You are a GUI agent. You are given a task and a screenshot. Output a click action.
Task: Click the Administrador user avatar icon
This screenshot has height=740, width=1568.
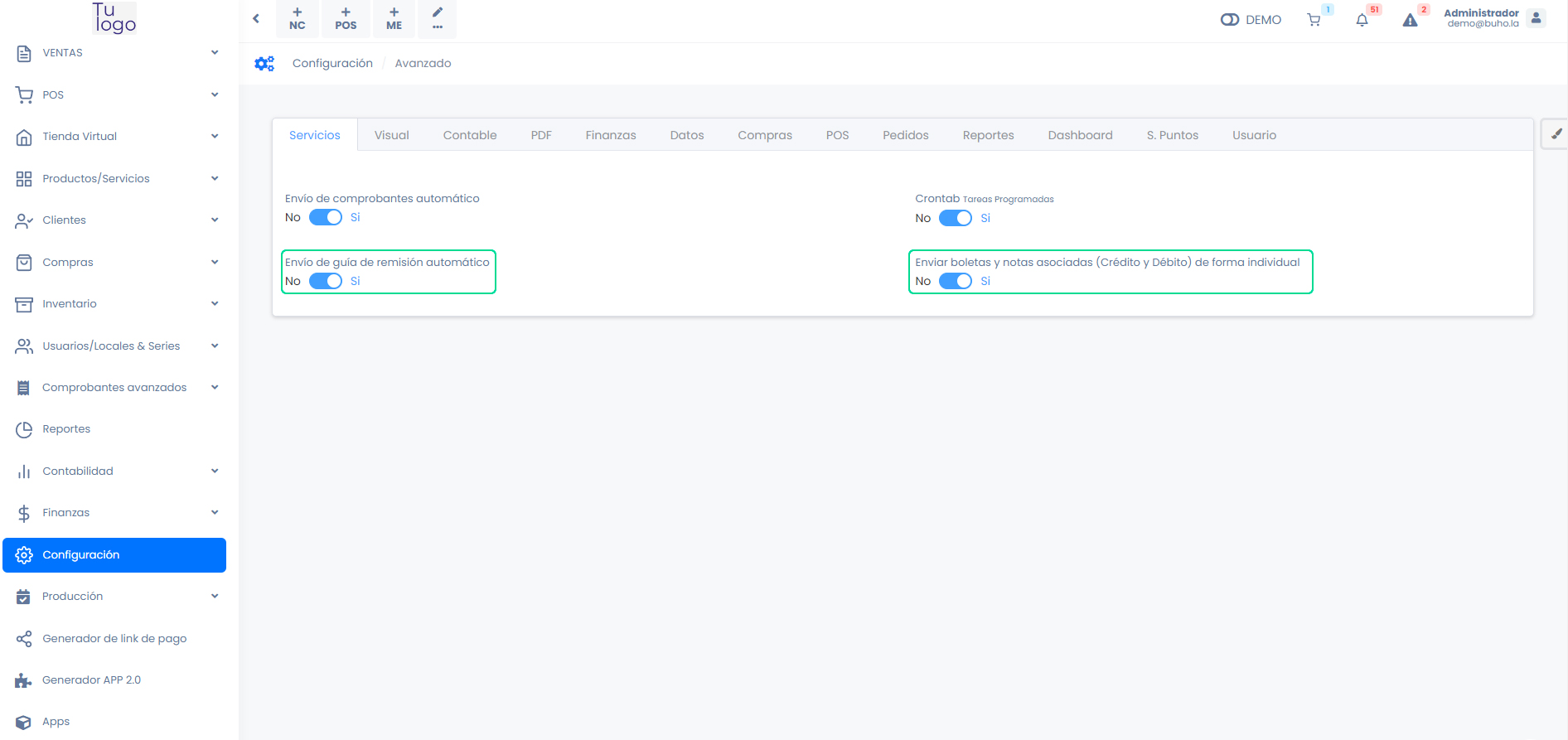click(x=1536, y=18)
